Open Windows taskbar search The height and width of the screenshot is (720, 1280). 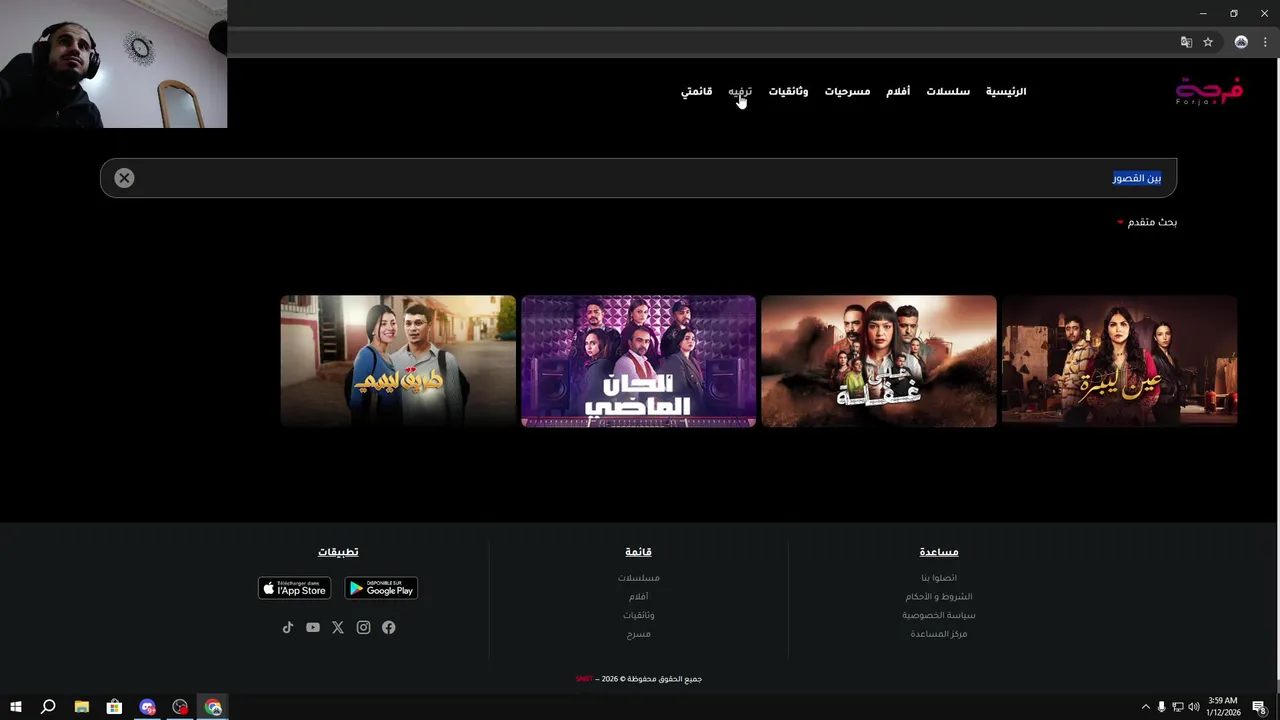pyautogui.click(x=48, y=707)
